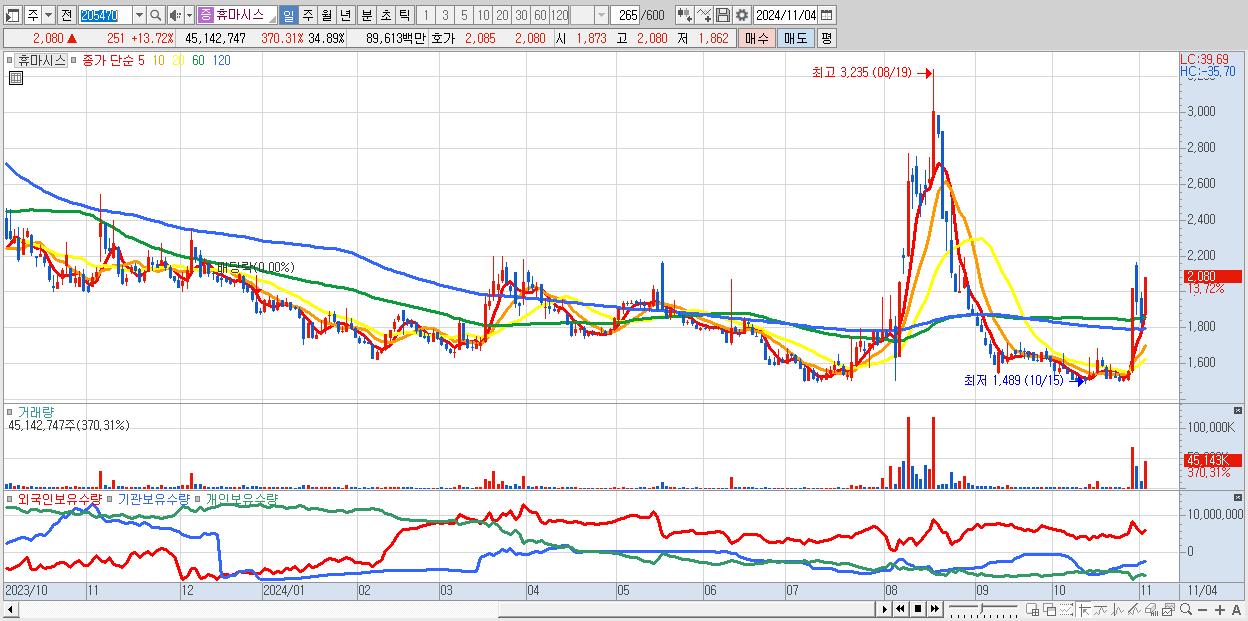The width and height of the screenshot is (1248, 621).
Task: Click the 휴마시스 chart legend label
Action: tap(42, 60)
